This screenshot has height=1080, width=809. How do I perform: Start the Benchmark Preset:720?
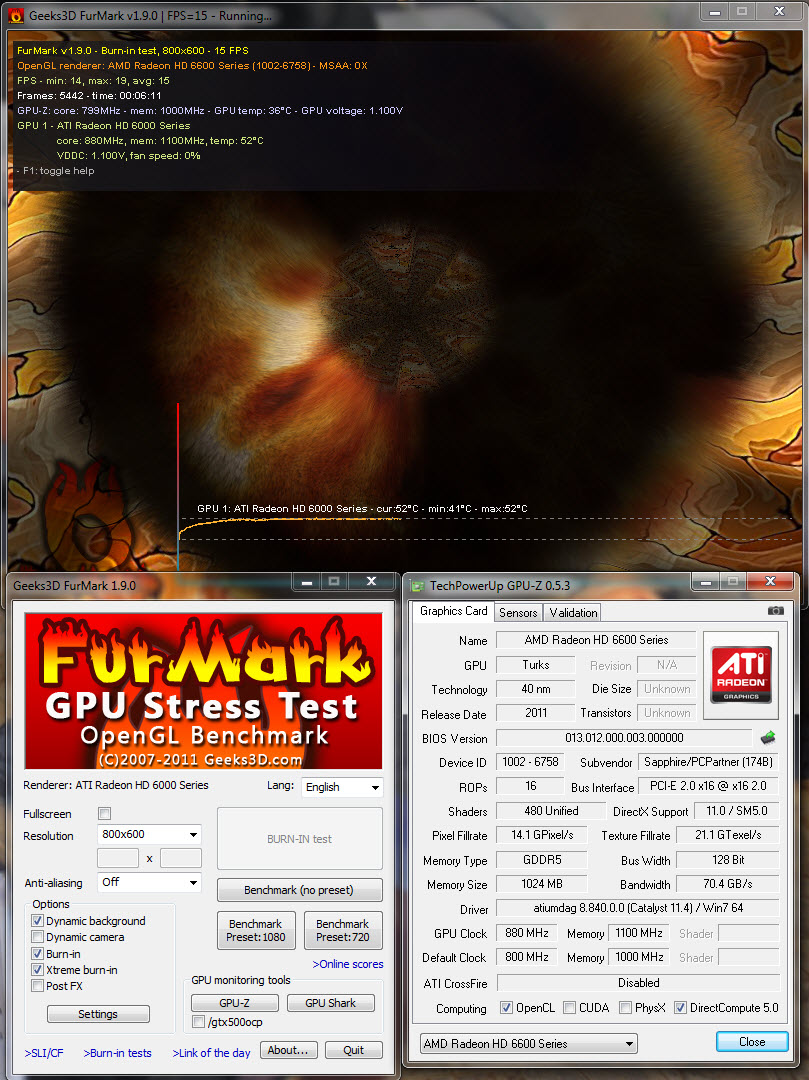(x=343, y=931)
